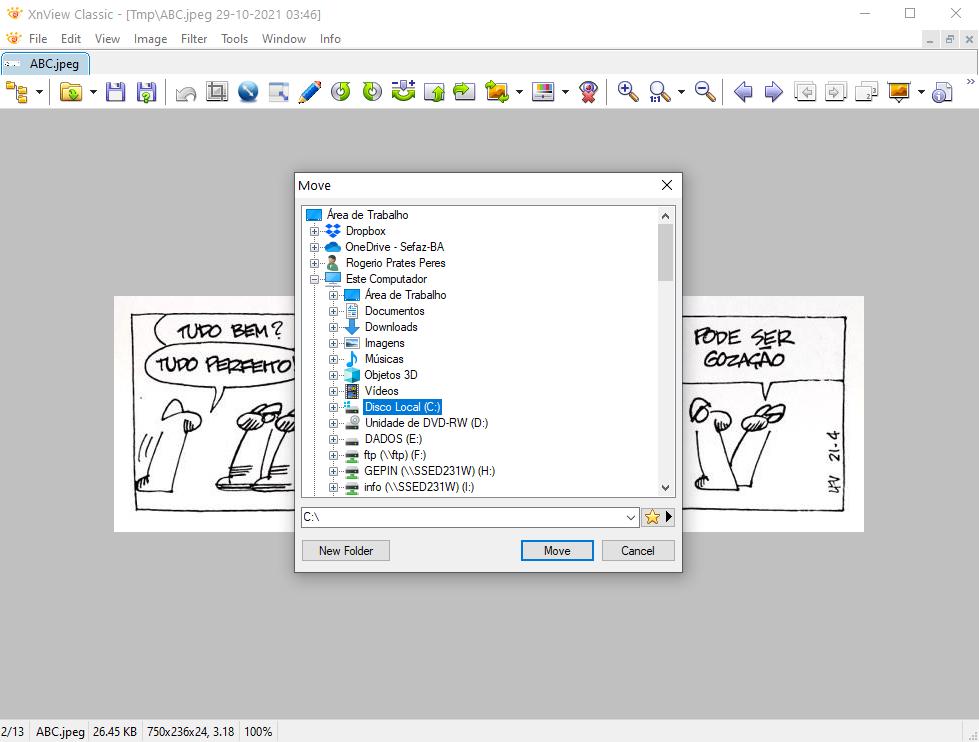Rotate the image clockwise
979x742 pixels.
pyautogui.click(x=371, y=92)
